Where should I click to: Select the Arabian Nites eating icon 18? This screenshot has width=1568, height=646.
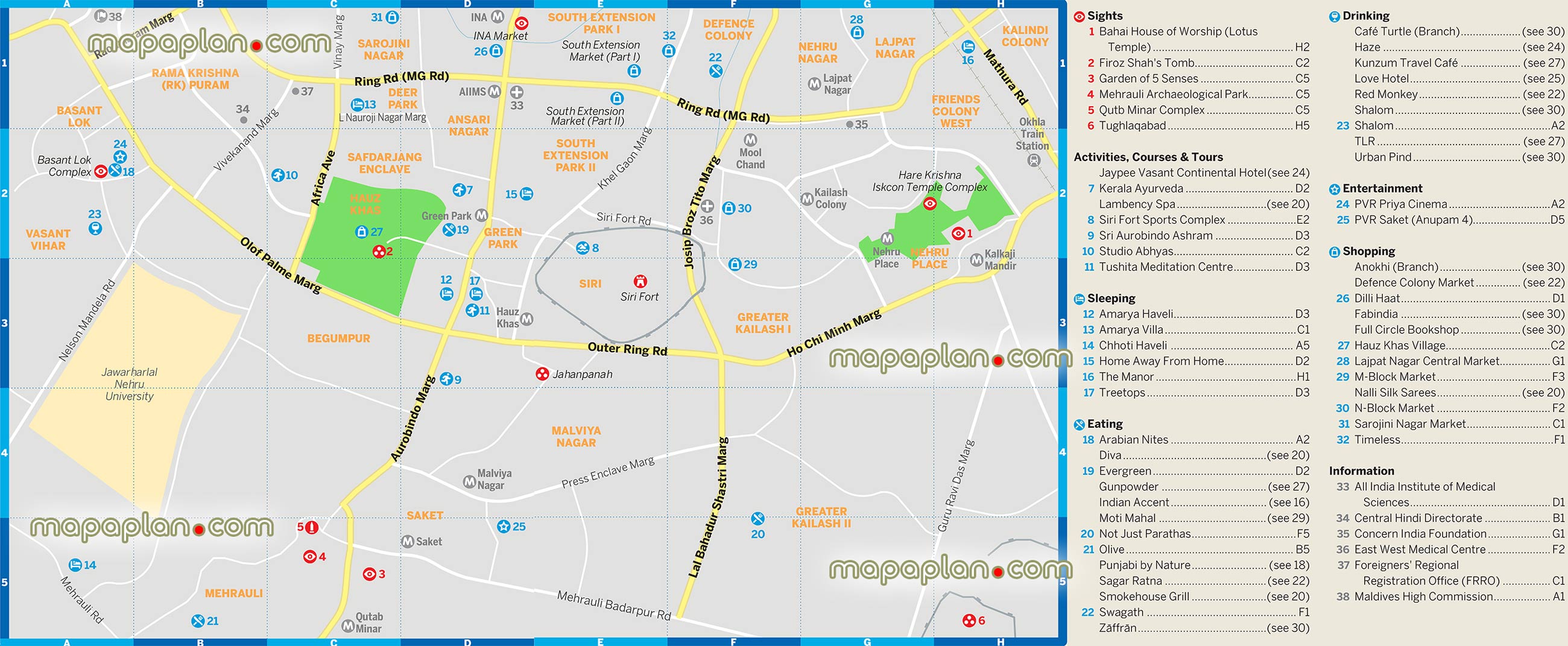point(115,171)
